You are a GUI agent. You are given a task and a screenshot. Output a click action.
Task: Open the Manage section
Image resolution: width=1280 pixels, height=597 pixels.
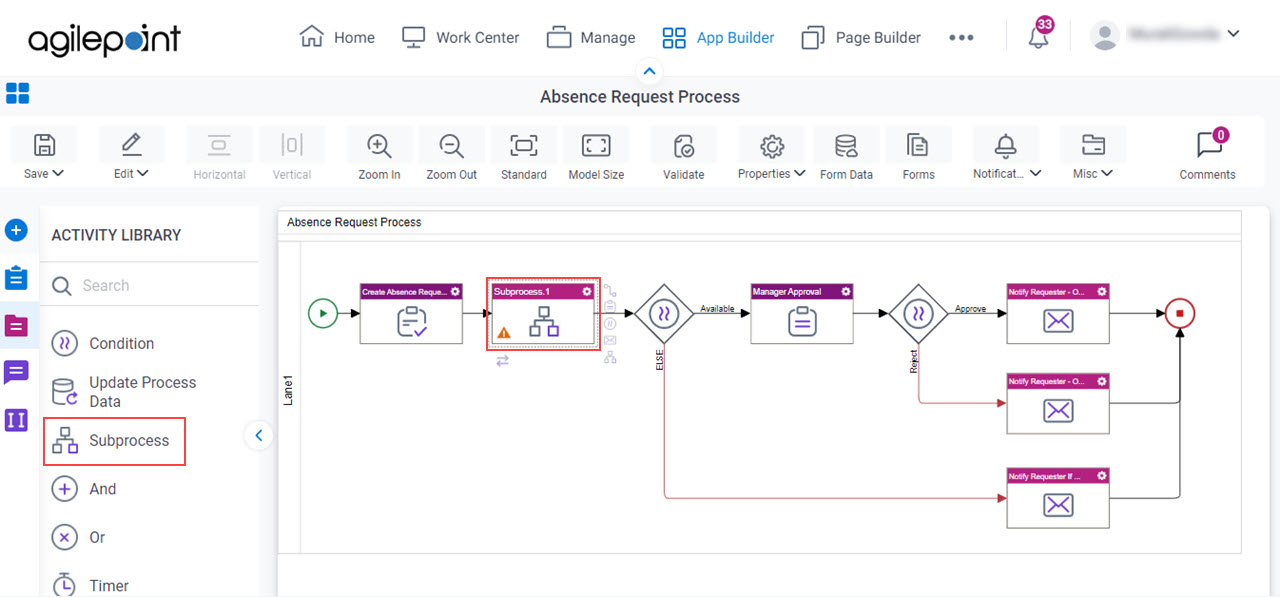(x=591, y=37)
